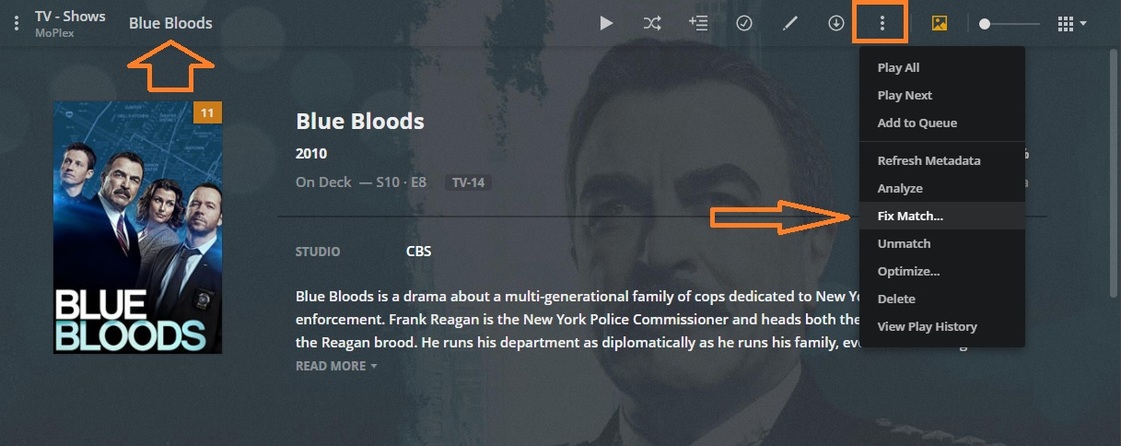Open the library options dots beside TV - Shows
Screen dimensions: 1121x446
coord(16,24)
